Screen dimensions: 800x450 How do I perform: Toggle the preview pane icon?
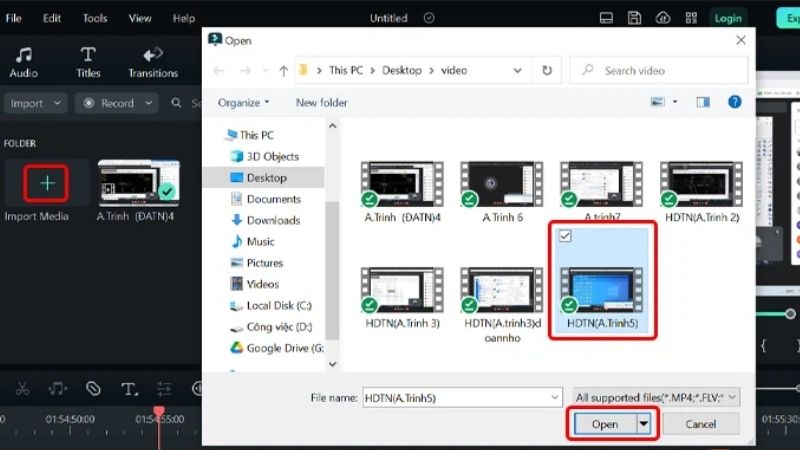coord(703,102)
